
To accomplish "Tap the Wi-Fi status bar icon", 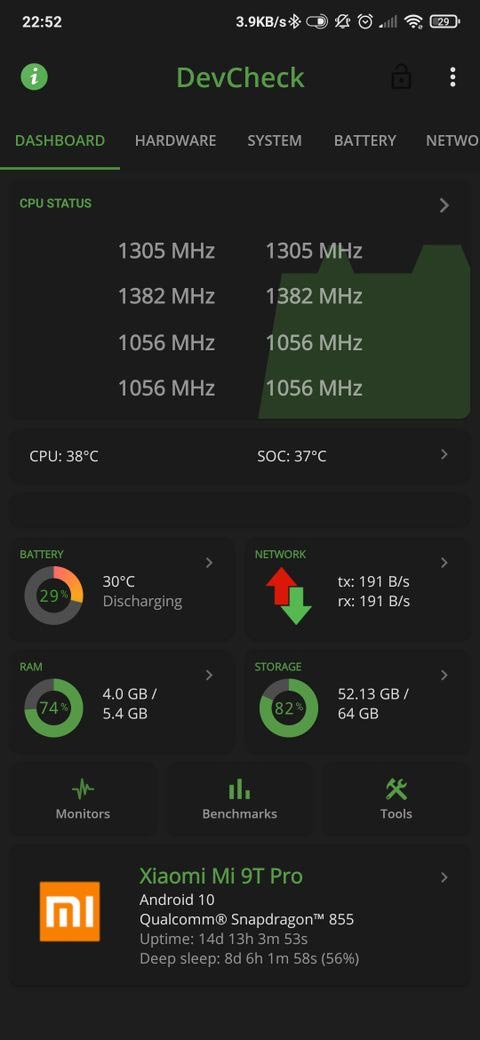I will coord(414,22).
